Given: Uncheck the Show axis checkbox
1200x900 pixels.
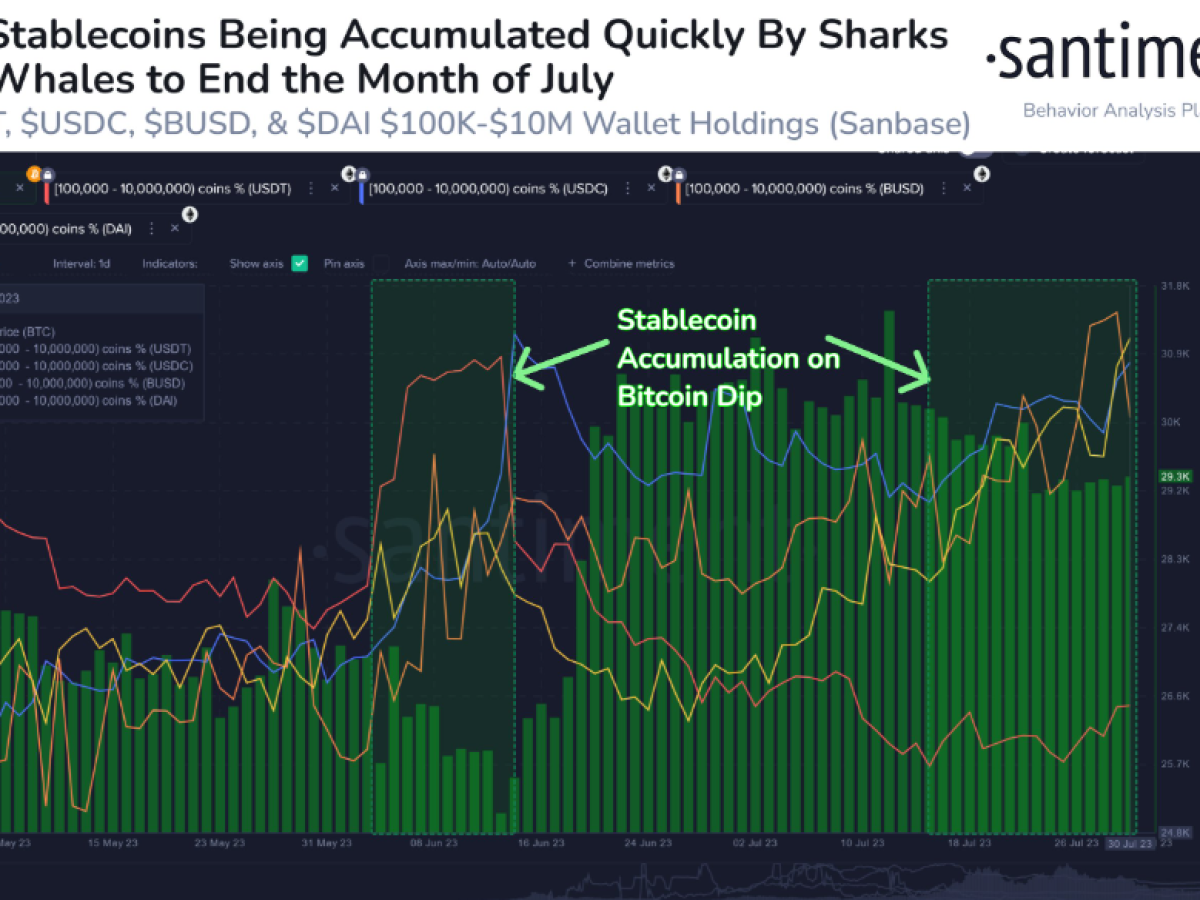Looking at the screenshot, I should 299,264.
